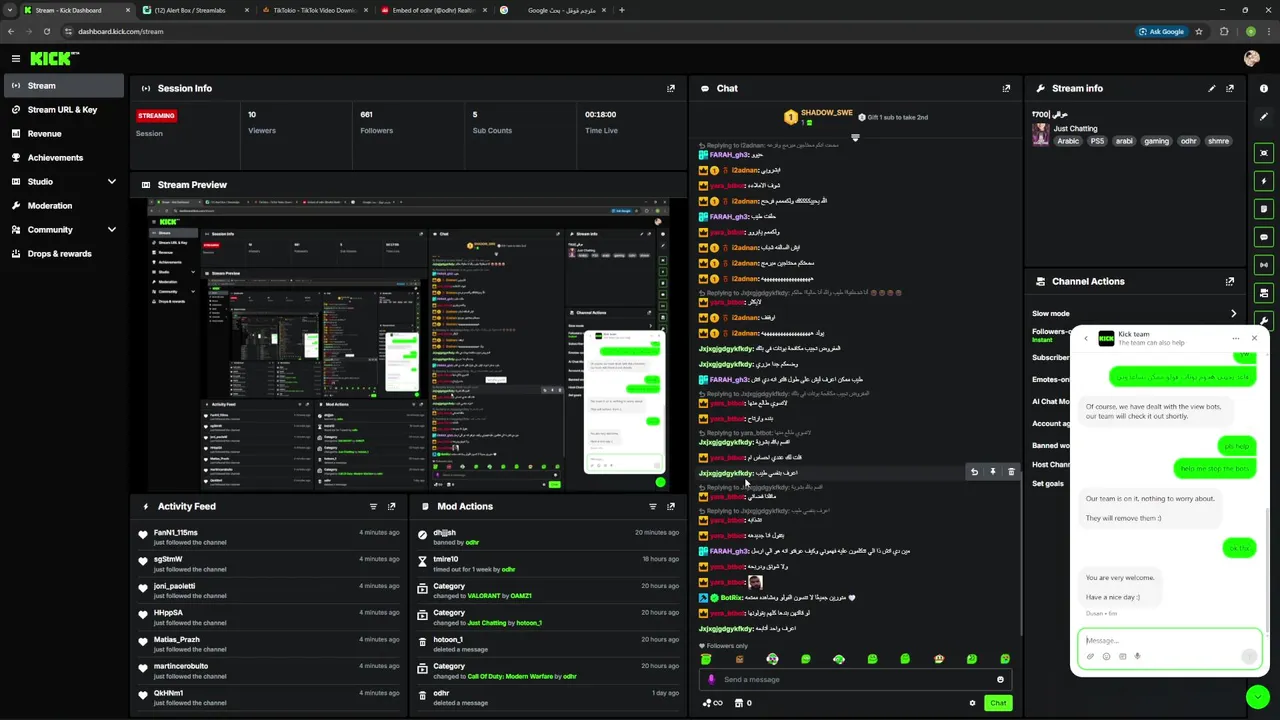Screen dimensions: 1280x720
Task: Expand the Community sidebar section
Action: tap(111, 230)
